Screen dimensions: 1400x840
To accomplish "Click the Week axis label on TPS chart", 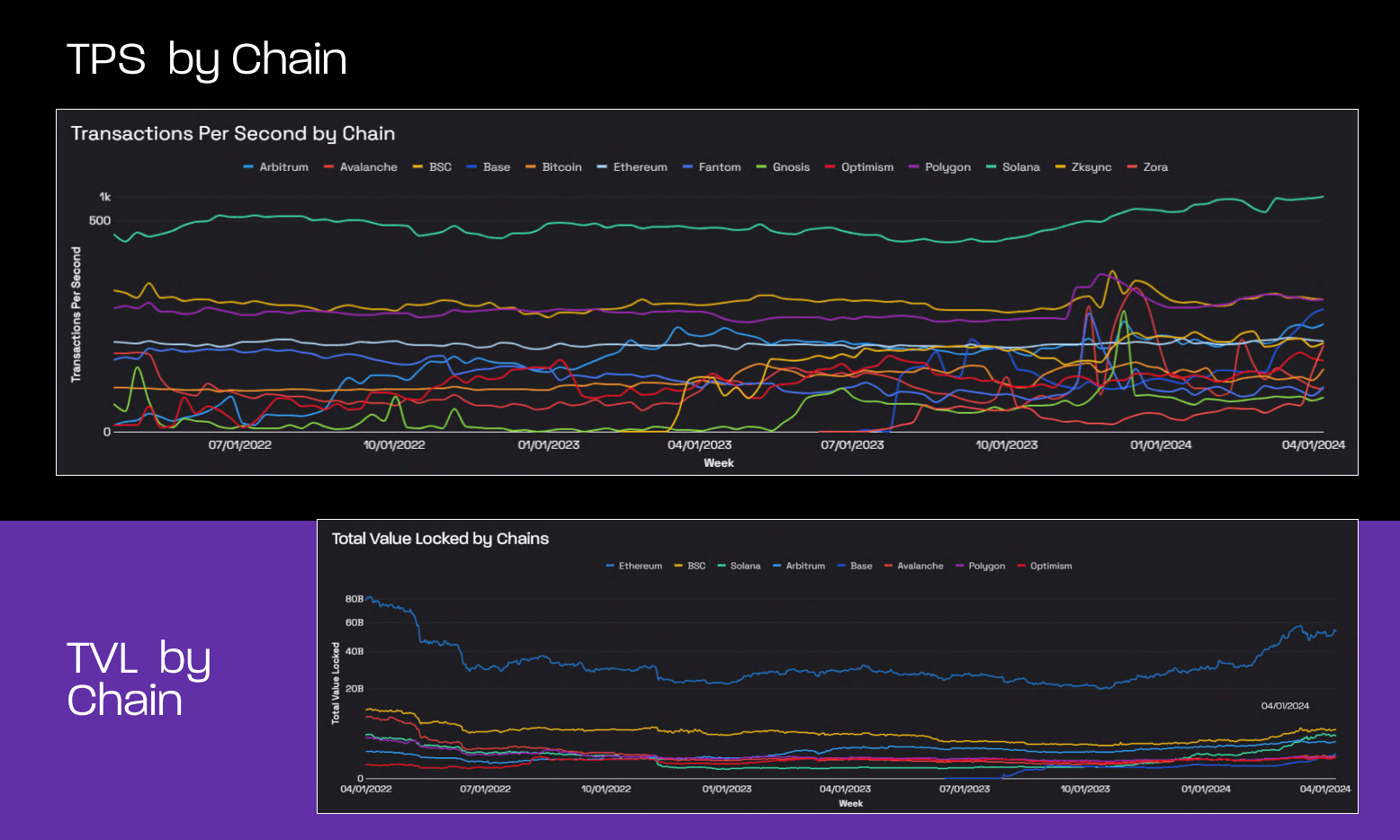I will tap(718, 462).
